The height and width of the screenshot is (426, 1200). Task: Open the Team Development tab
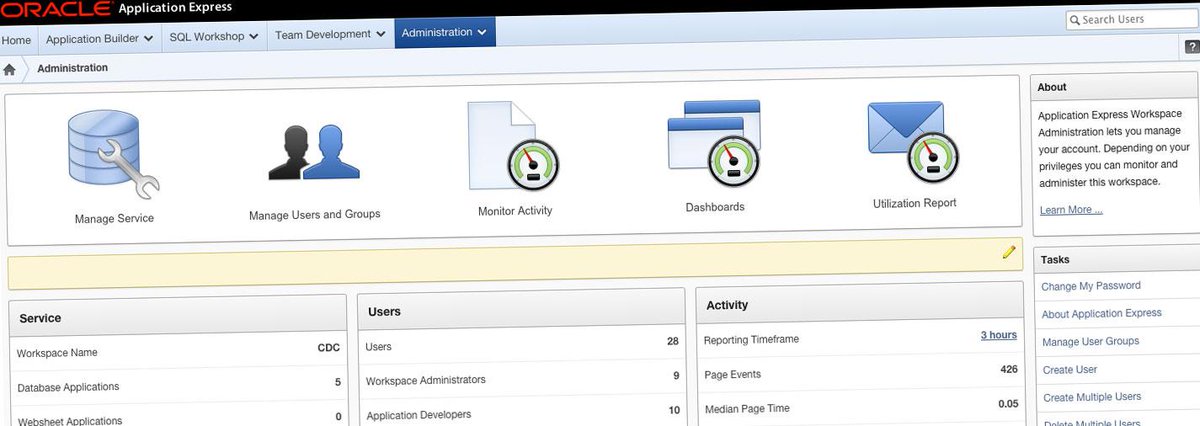pos(331,35)
